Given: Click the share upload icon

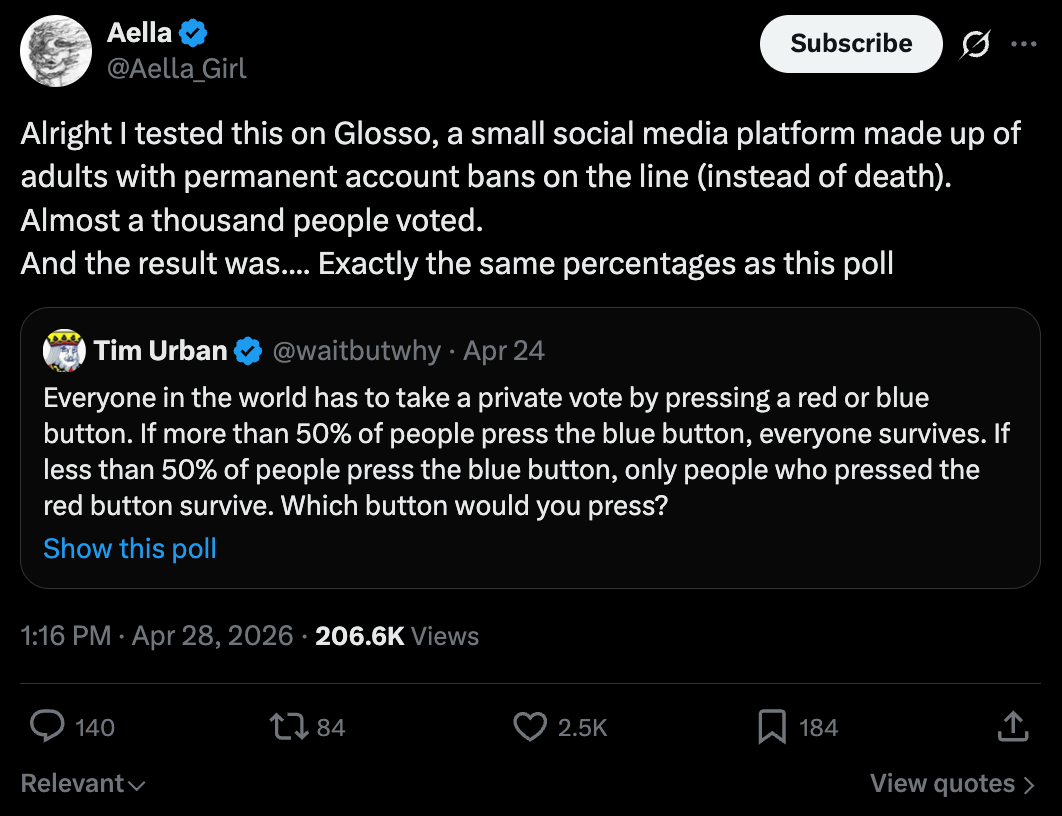Looking at the screenshot, I should point(1012,727).
